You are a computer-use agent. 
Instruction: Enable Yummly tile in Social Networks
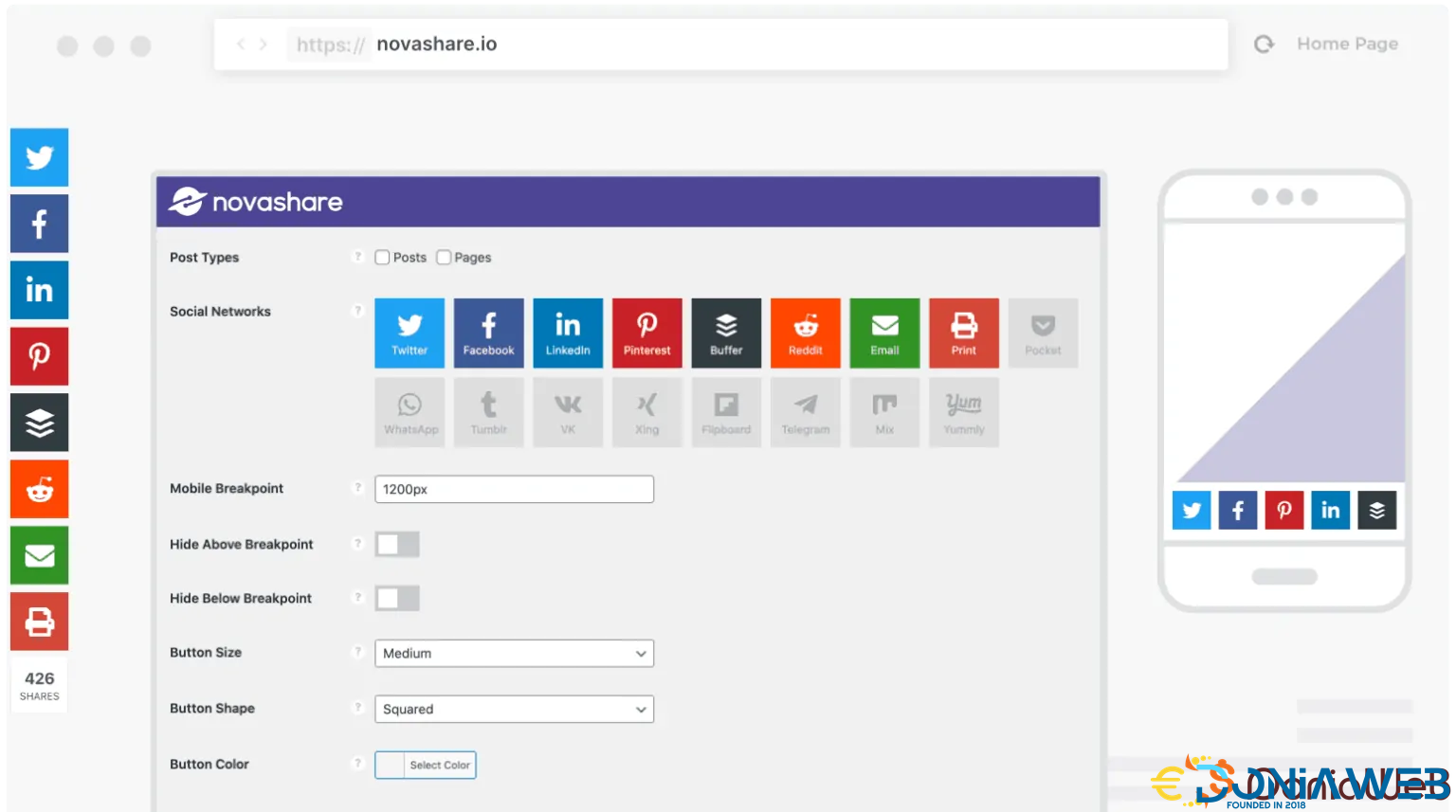pos(963,412)
